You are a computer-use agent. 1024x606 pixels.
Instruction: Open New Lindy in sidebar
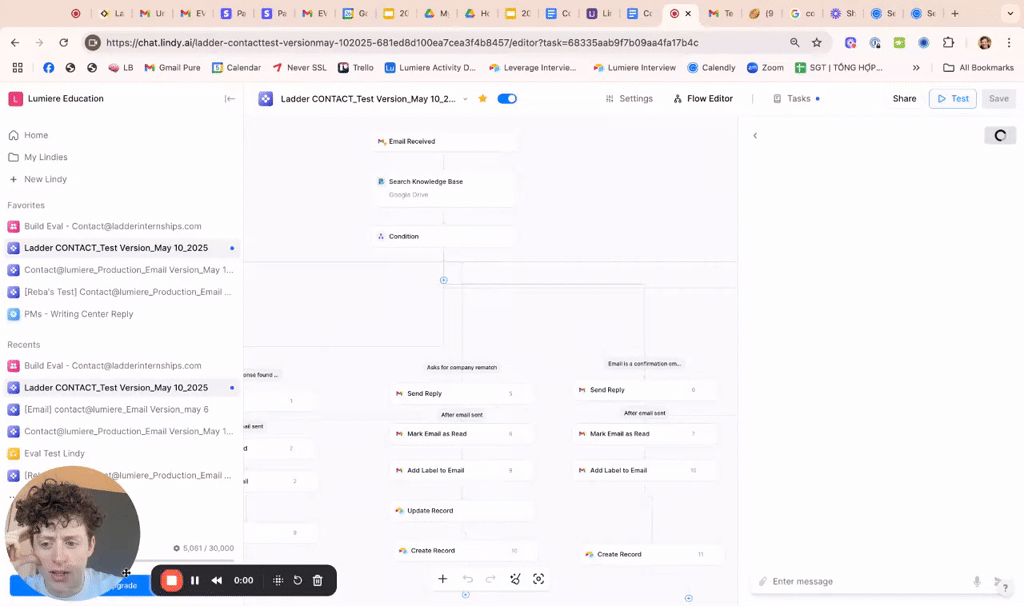(45, 179)
